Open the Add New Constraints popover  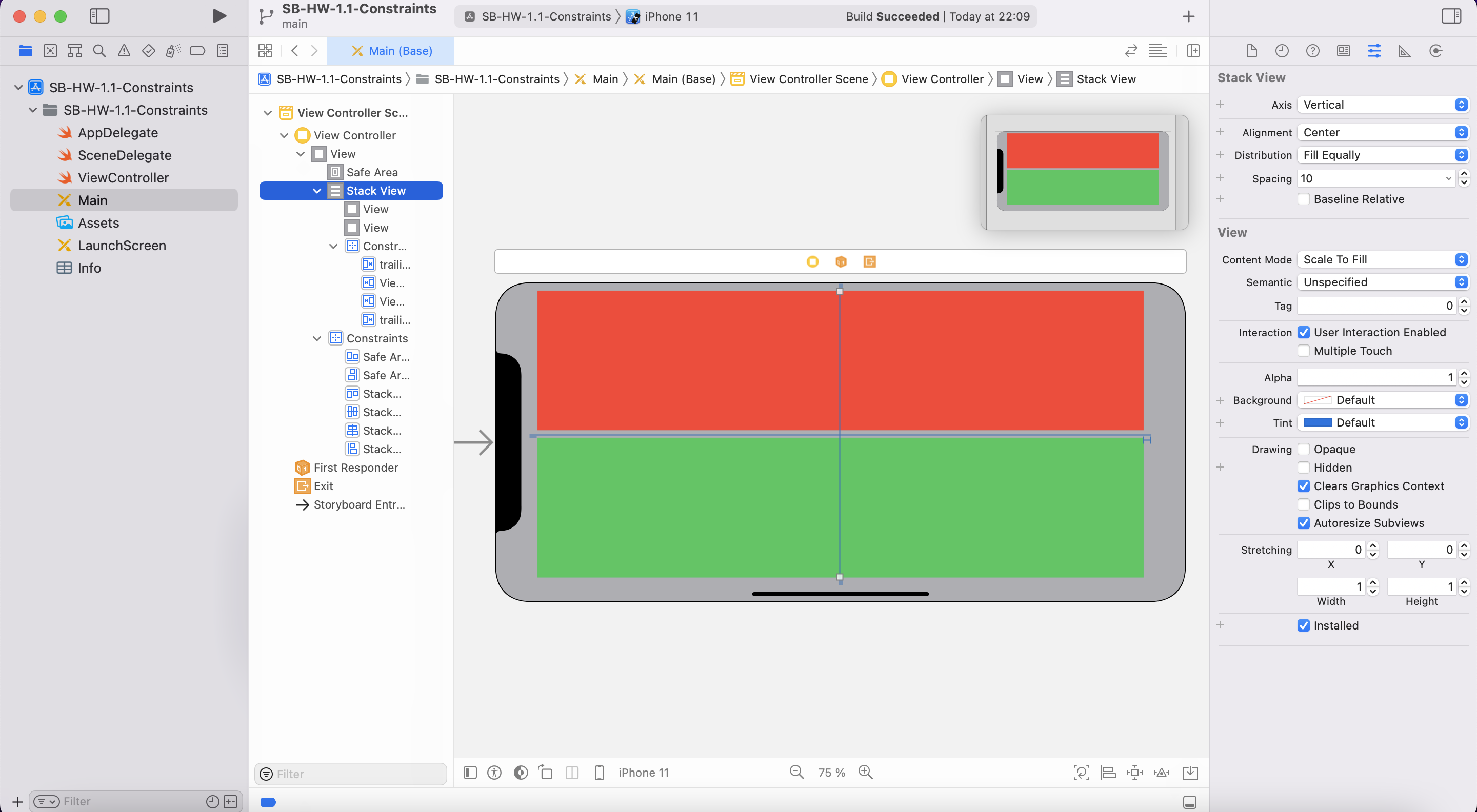tap(1135, 773)
